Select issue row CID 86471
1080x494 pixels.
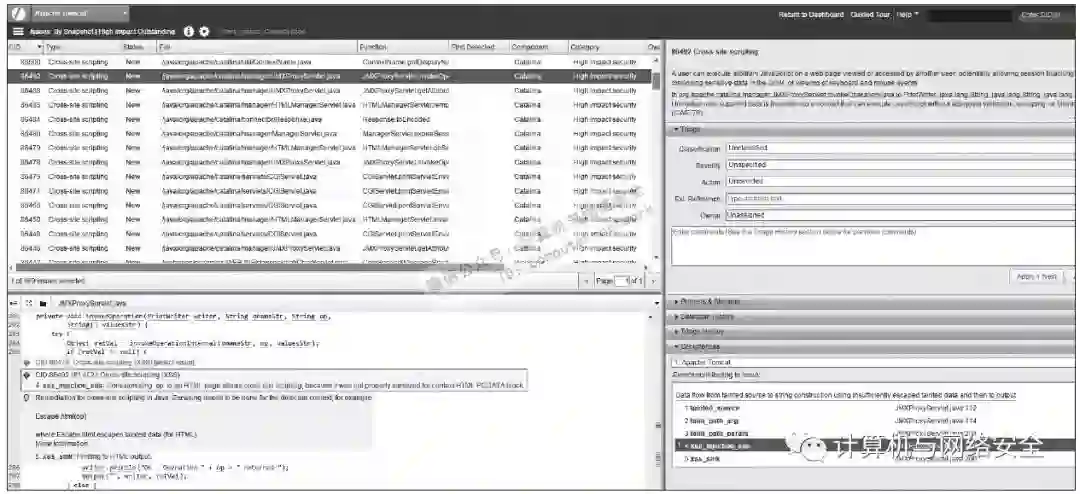(x=329, y=191)
